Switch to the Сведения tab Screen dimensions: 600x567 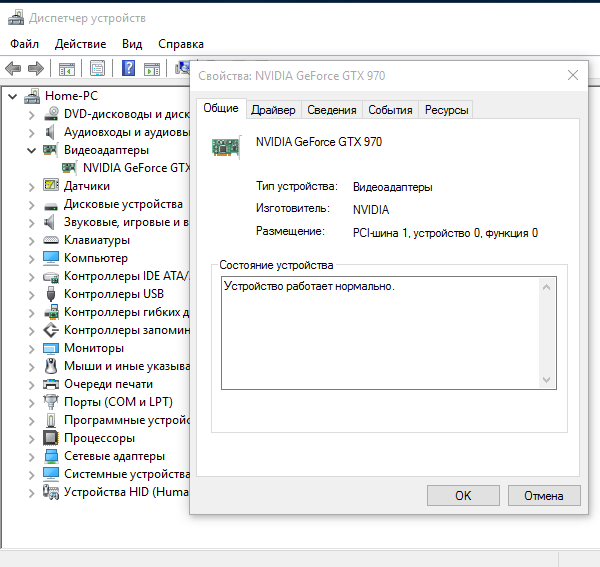[332, 110]
